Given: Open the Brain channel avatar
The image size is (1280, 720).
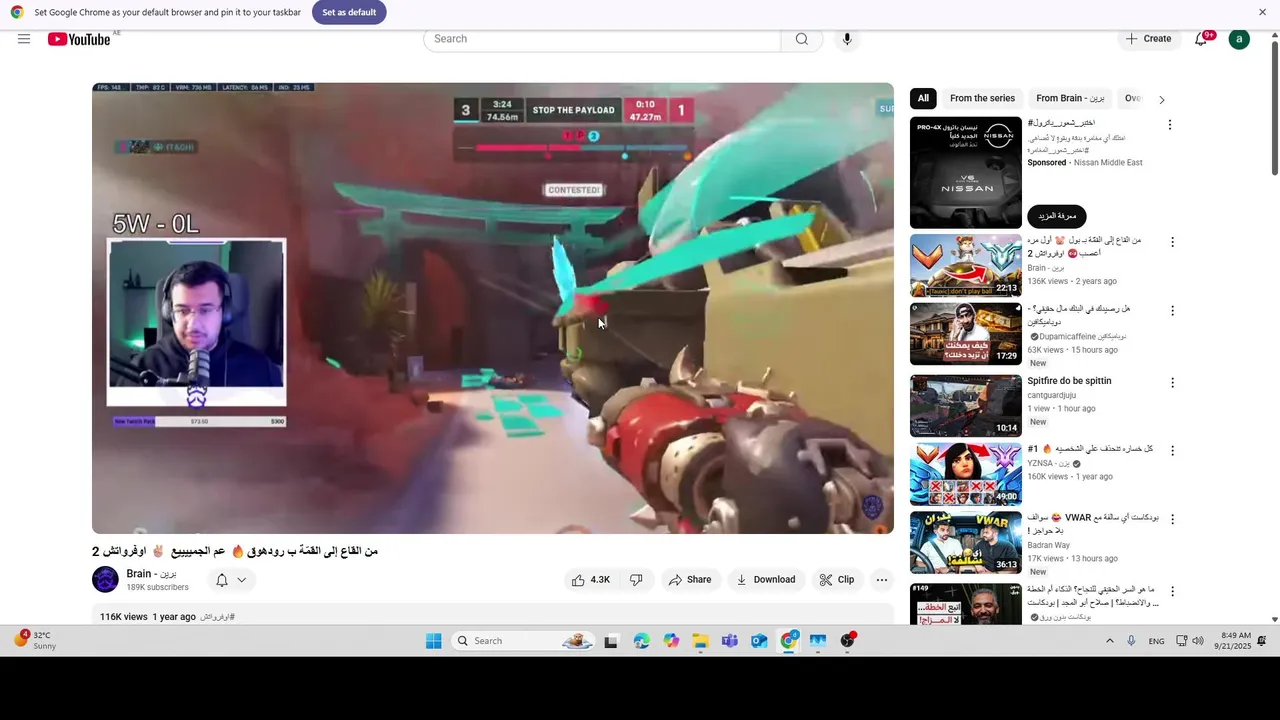Looking at the screenshot, I should [x=105, y=579].
